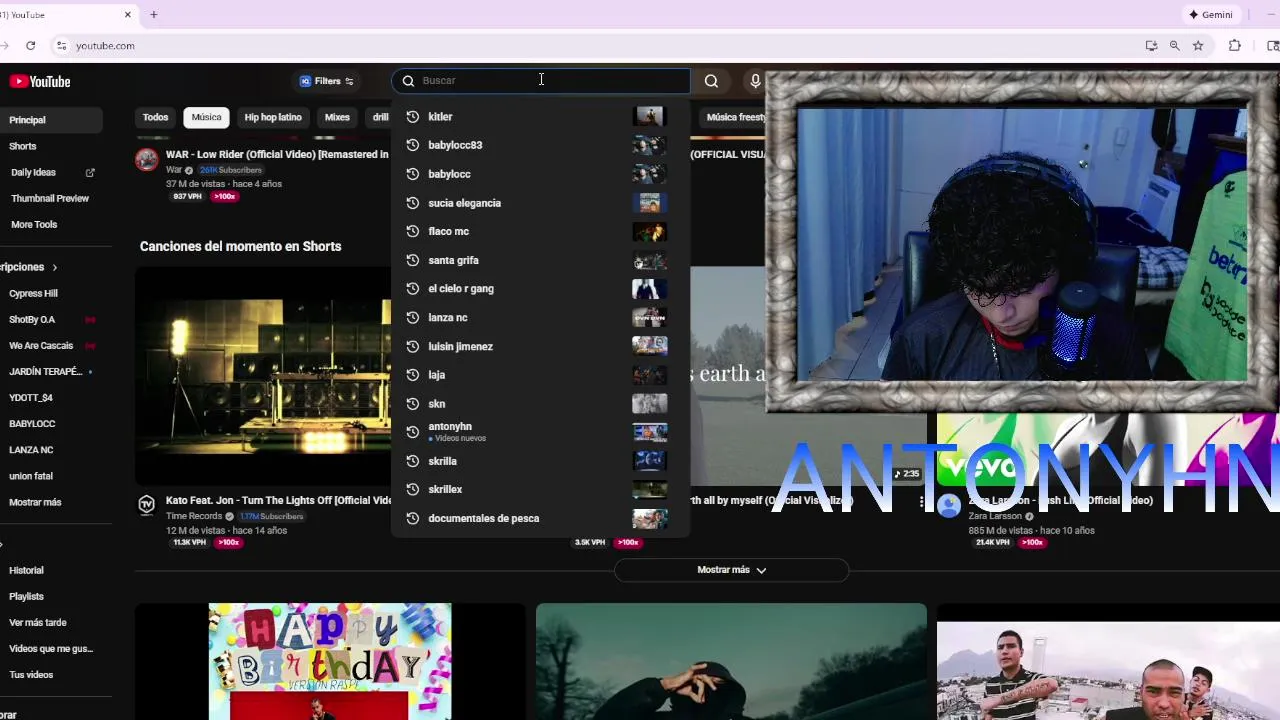Open the Kato Turn The Lights Off thumbnail
The height and width of the screenshot is (720, 1280).
[263, 375]
